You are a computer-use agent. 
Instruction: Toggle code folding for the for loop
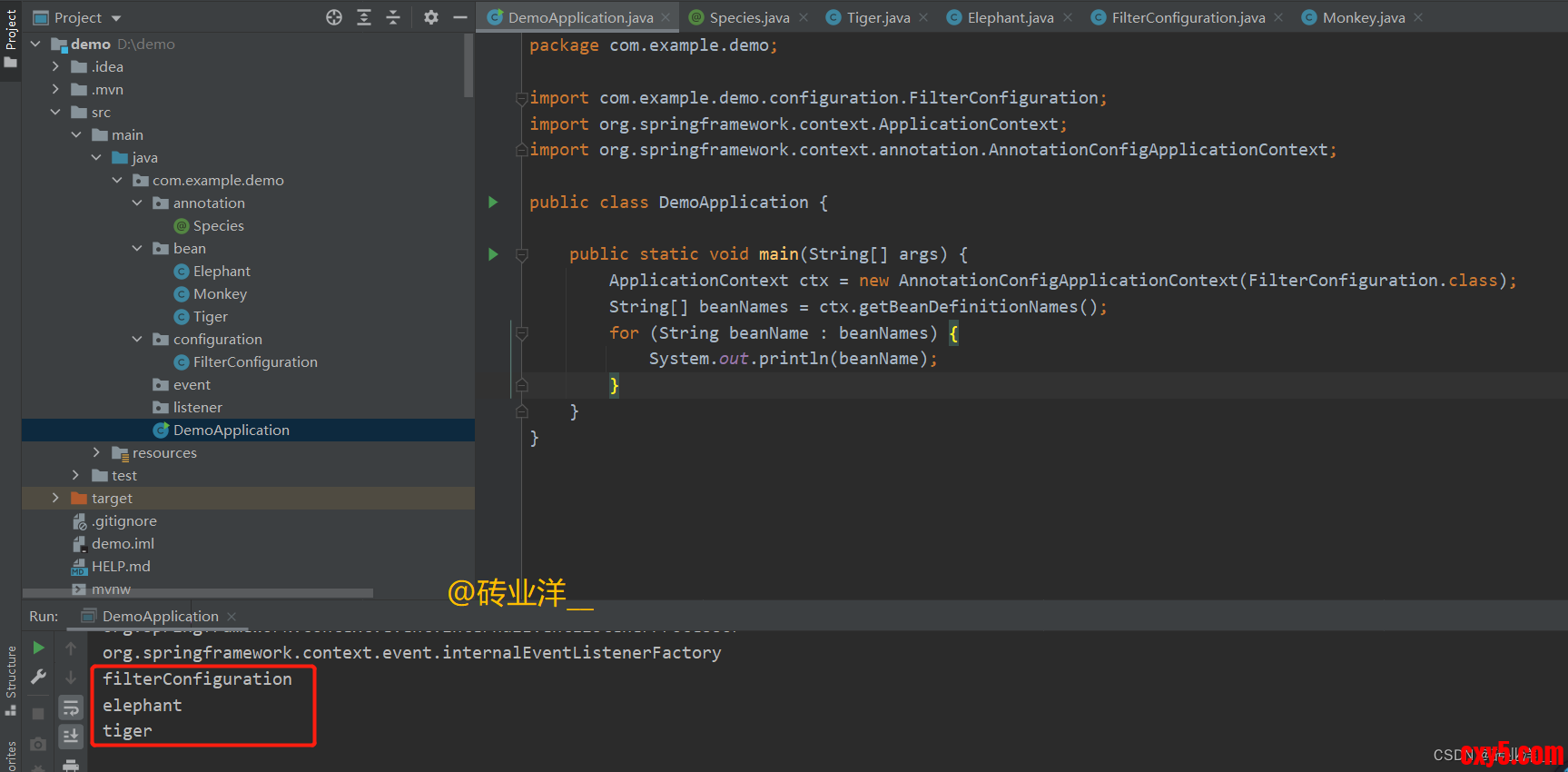click(x=522, y=333)
